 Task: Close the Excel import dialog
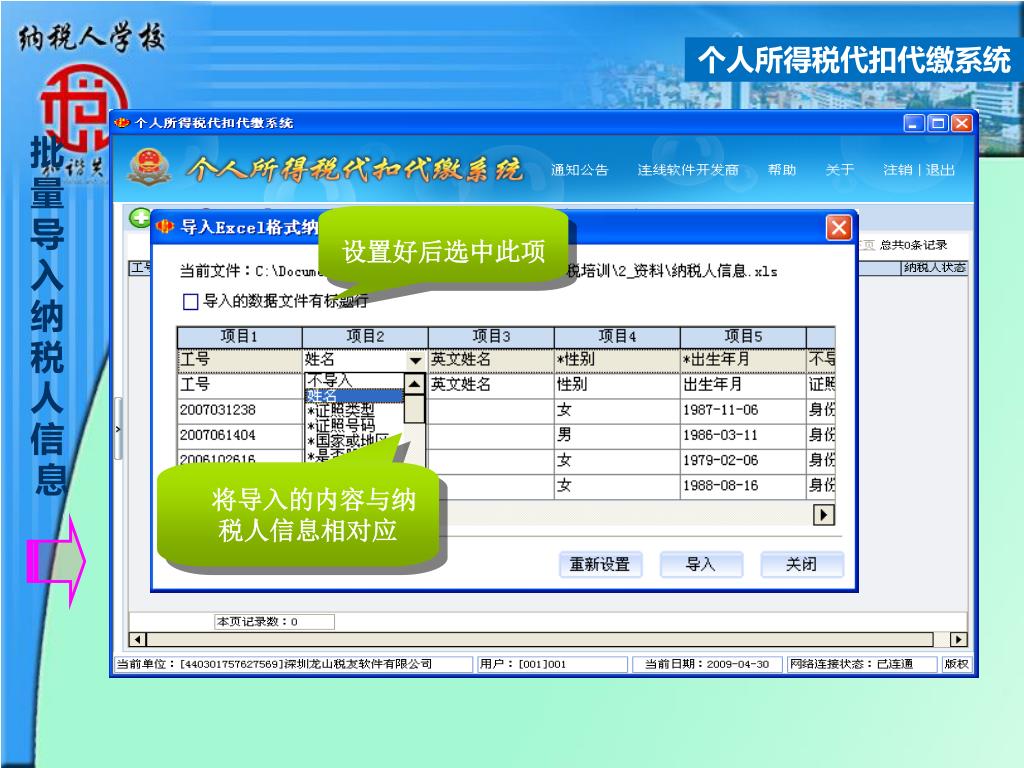pyautogui.click(x=839, y=228)
